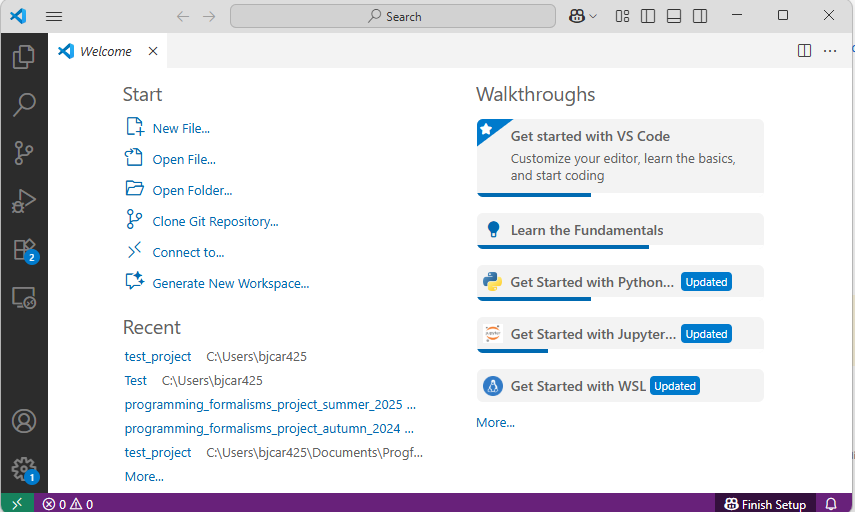Open Get started with VS Code walkthrough

point(620,156)
